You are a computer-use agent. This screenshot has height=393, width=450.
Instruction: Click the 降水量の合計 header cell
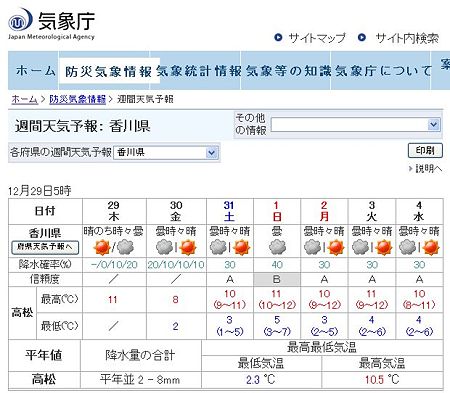coord(140,355)
